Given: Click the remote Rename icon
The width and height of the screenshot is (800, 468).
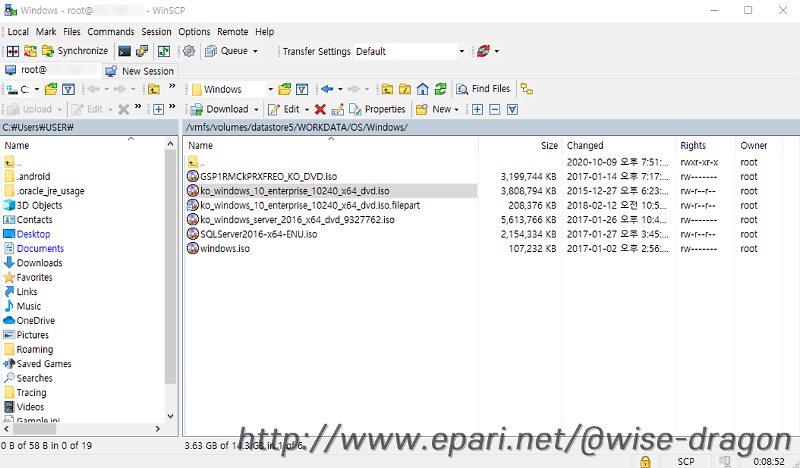Looking at the screenshot, I should [x=337, y=109].
